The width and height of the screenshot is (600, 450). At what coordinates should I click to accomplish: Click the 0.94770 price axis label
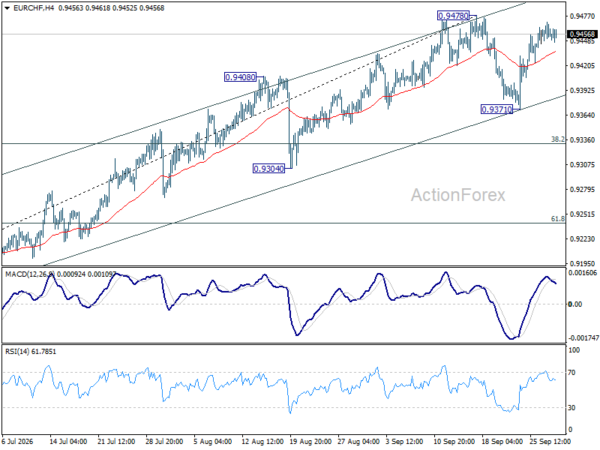582,16
